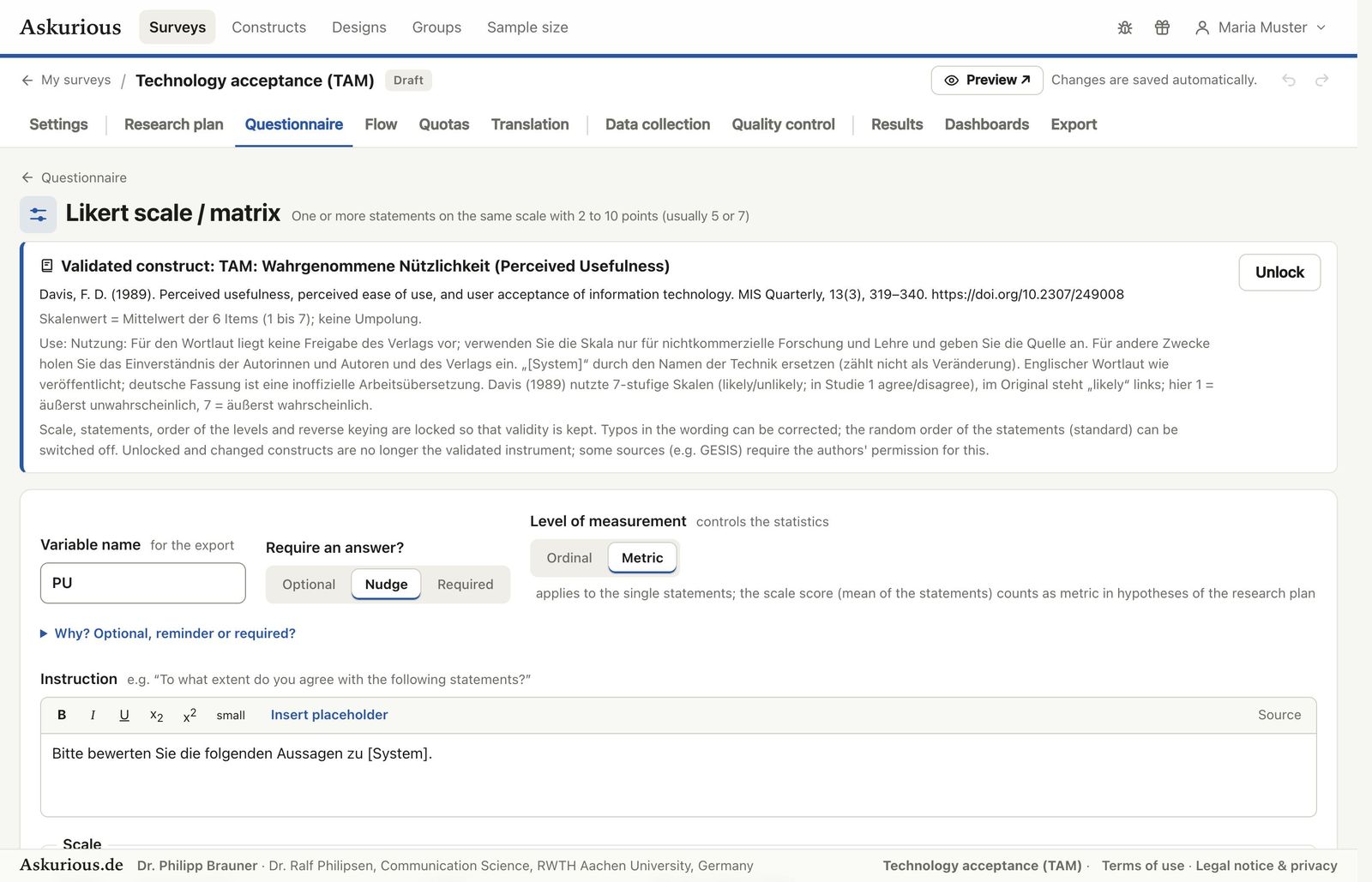This screenshot has width=1372, height=882.
Task: Click the Preview button
Action: click(x=987, y=80)
